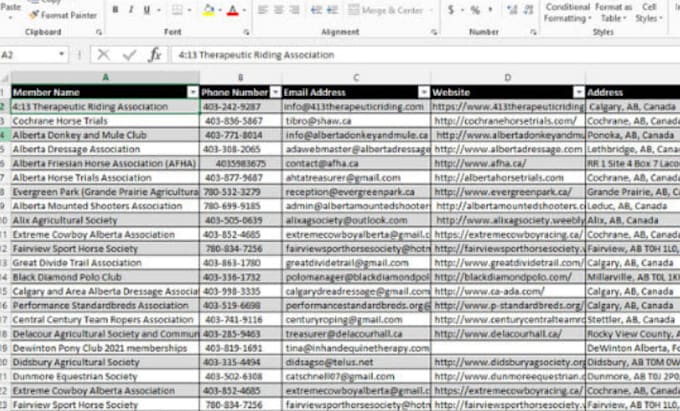Click the Decrease Indent icon

pos(316,10)
